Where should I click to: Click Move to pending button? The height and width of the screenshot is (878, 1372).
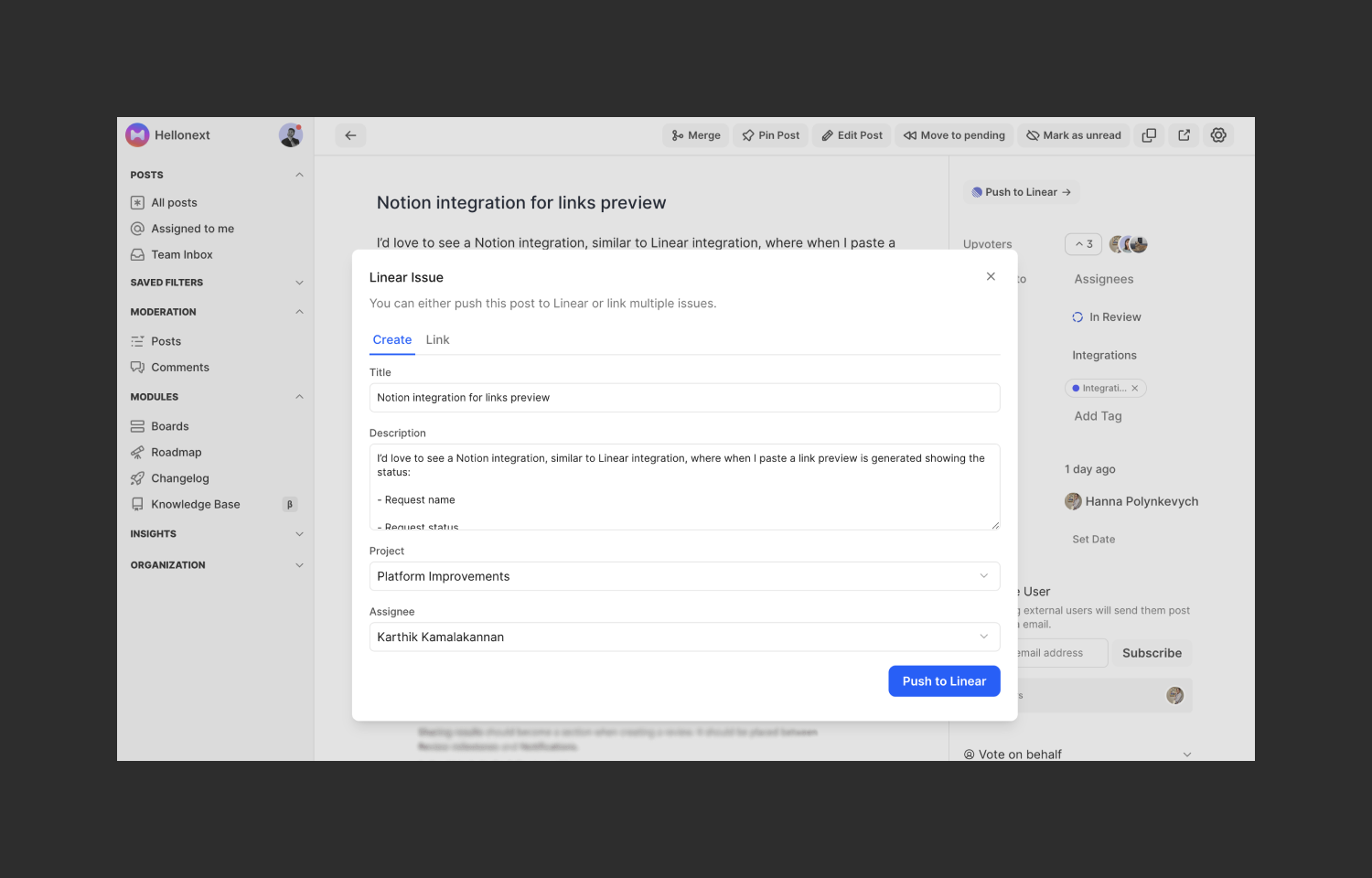[954, 135]
